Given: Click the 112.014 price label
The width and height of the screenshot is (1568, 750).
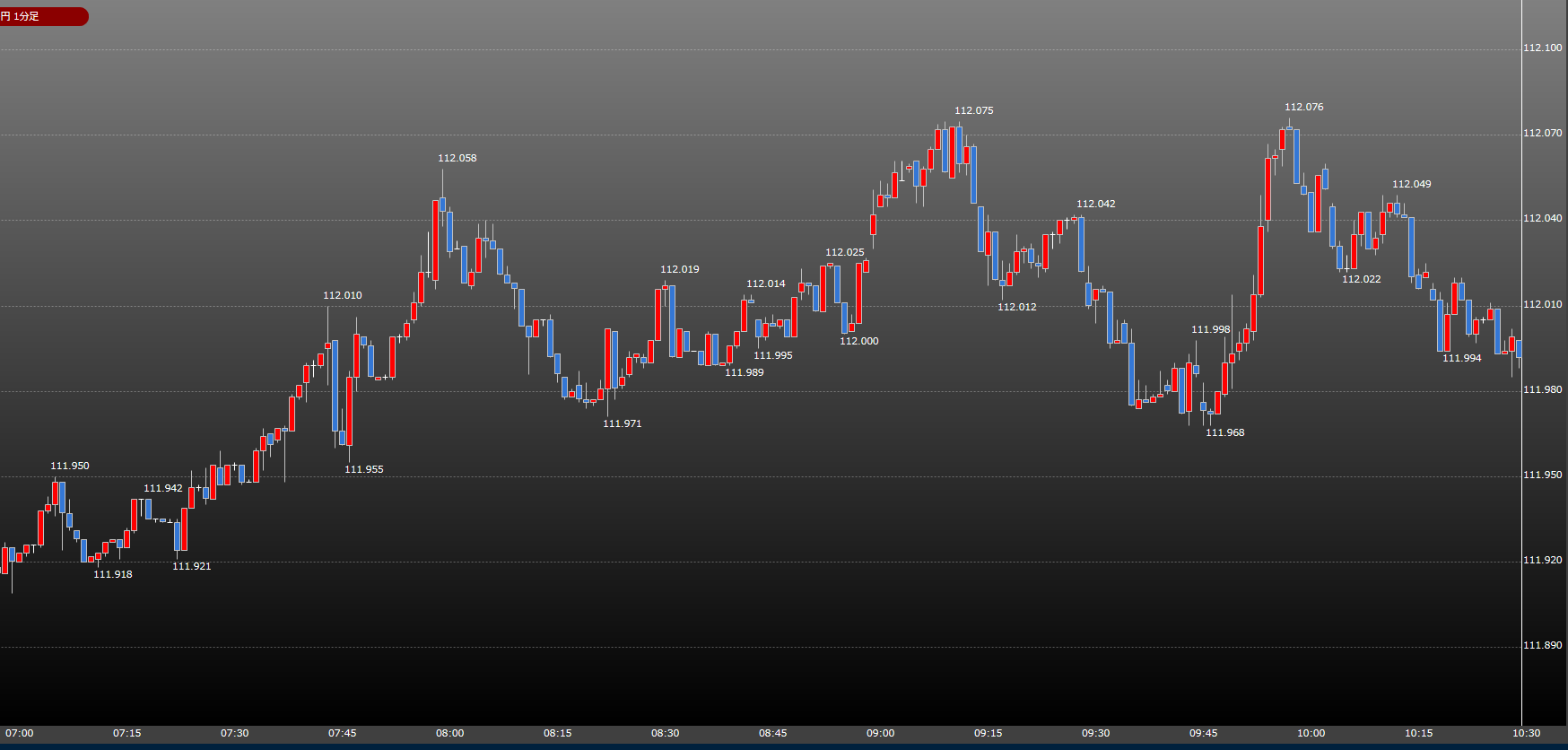Looking at the screenshot, I should point(766,283).
